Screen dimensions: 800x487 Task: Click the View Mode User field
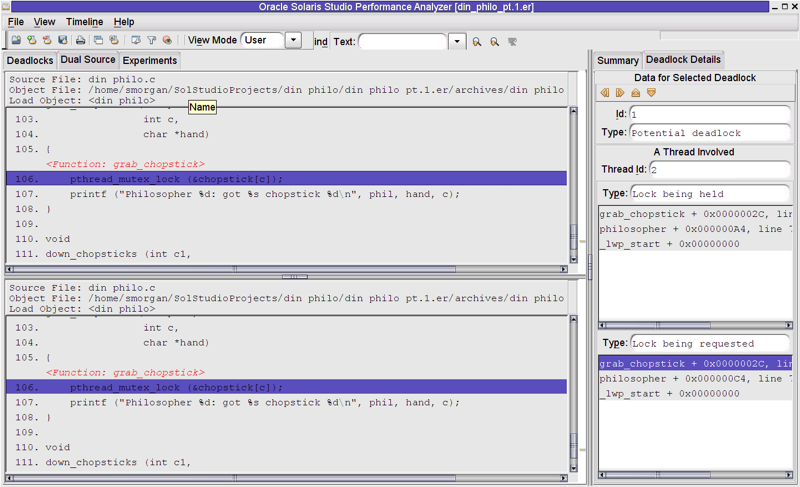[263, 40]
